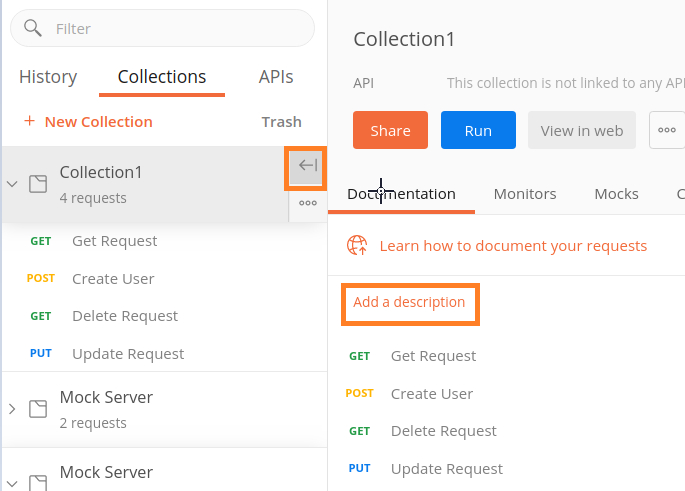The height and width of the screenshot is (491, 685).
Task: Open Collection1 three-dots options menu
Action: pos(307,203)
